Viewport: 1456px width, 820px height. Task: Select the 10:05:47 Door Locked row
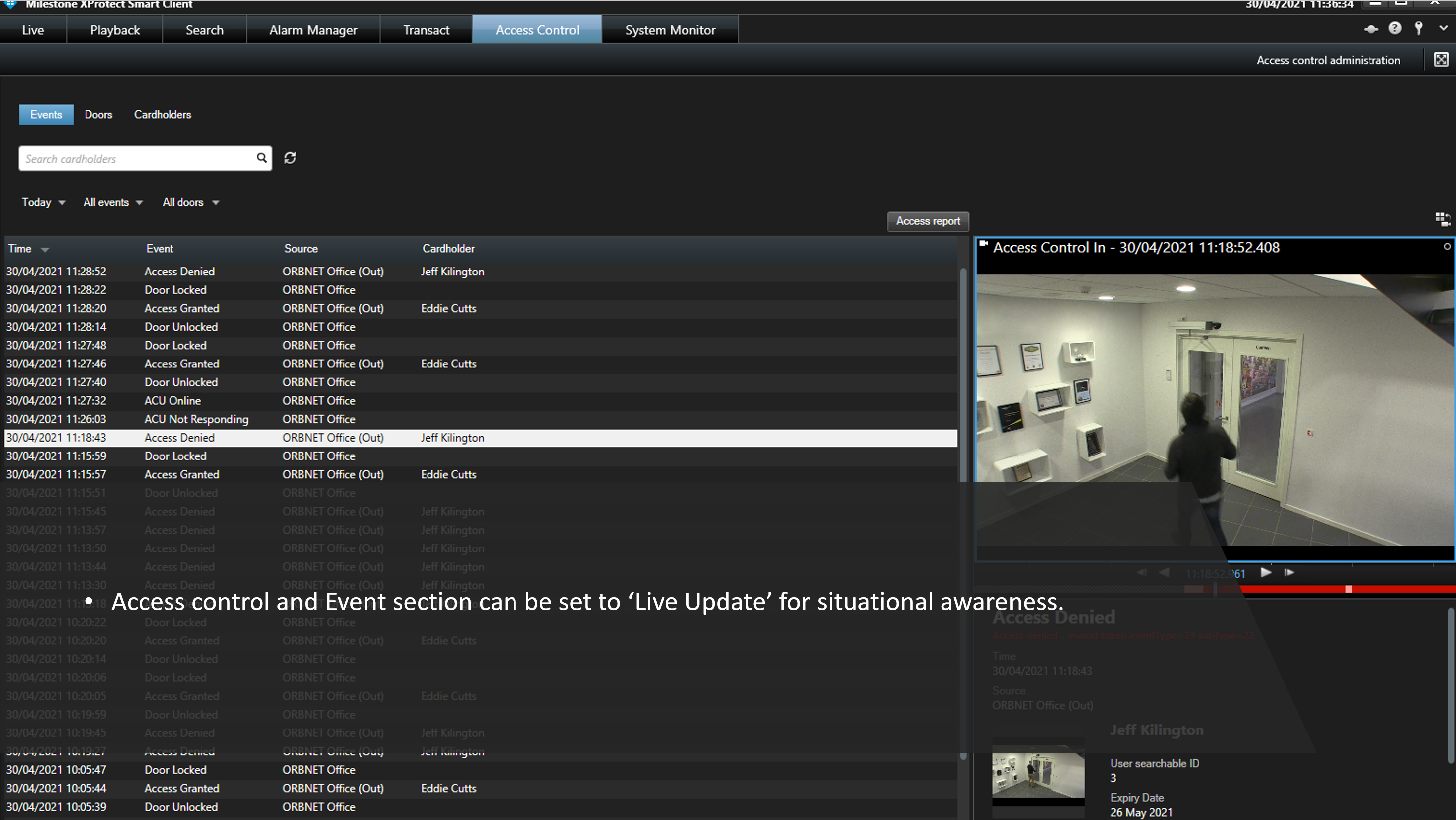coord(481,770)
